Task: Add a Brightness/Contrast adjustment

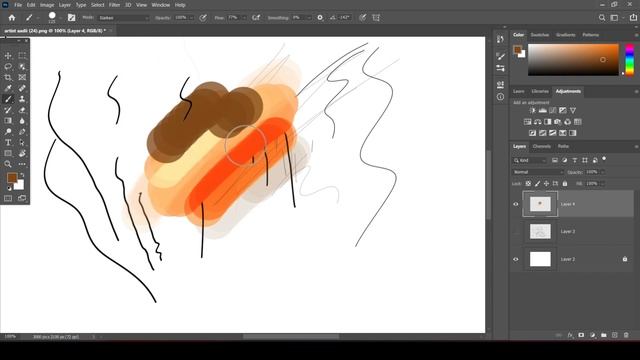Action: [x=532, y=111]
